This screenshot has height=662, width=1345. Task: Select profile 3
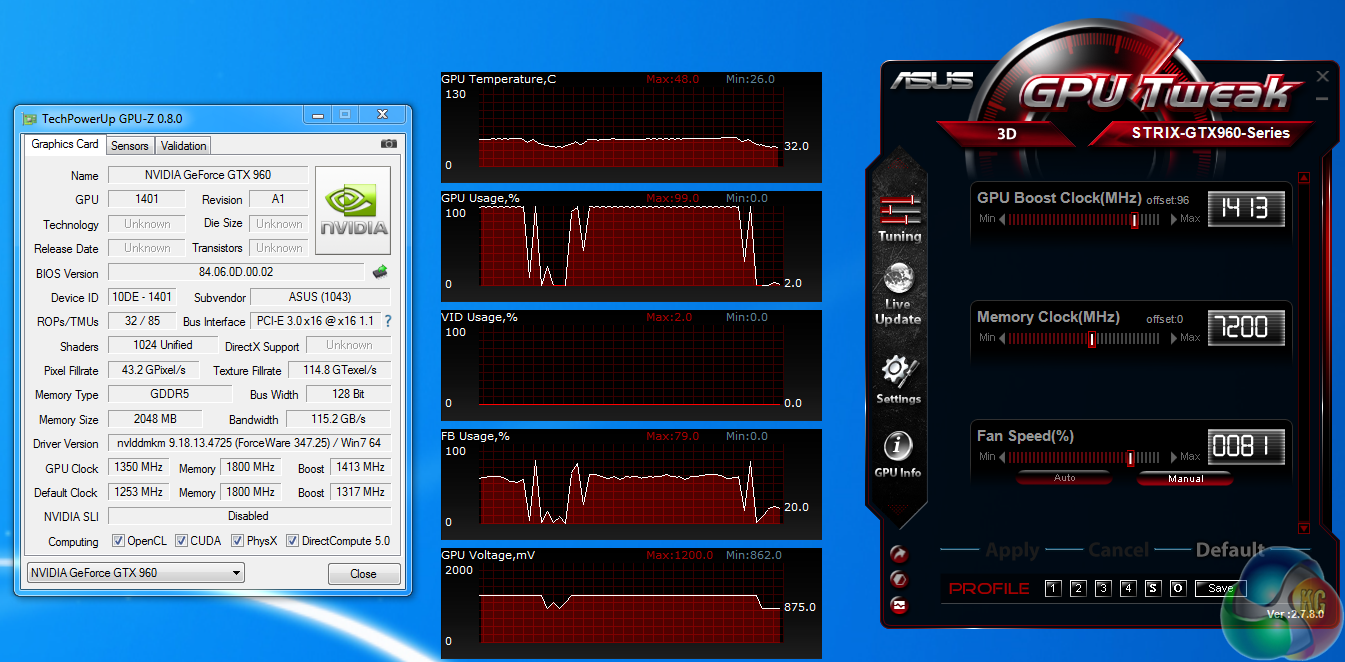coord(1103,588)
